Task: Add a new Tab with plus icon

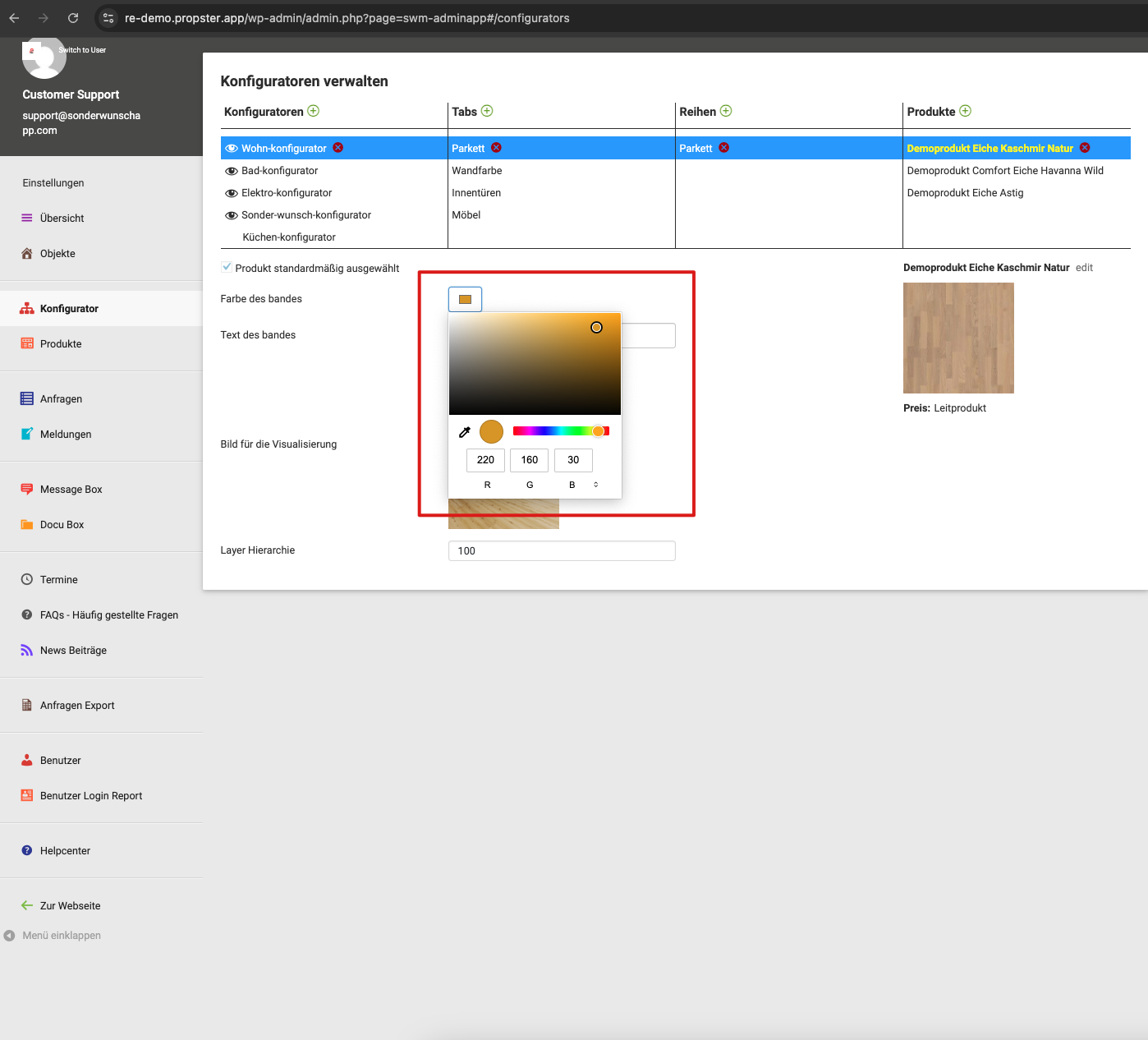Action: pyautogui.click(x=487, y=111)
